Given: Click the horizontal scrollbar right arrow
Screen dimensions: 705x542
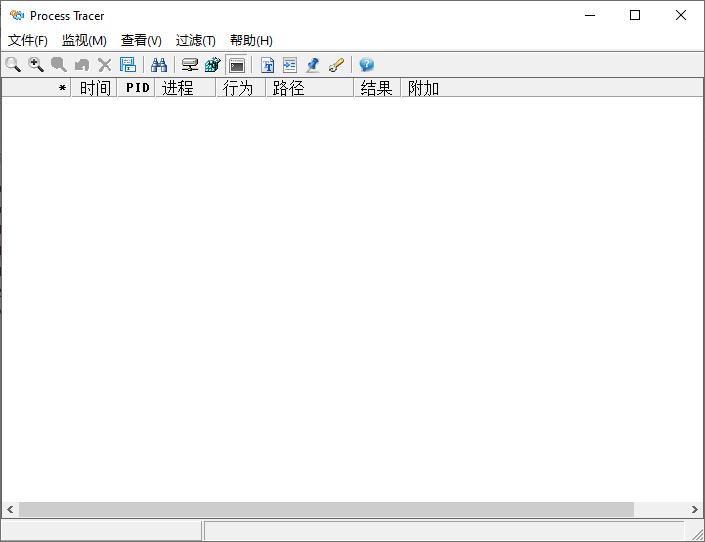Looking at the screenshot, I should pos(694,509).
